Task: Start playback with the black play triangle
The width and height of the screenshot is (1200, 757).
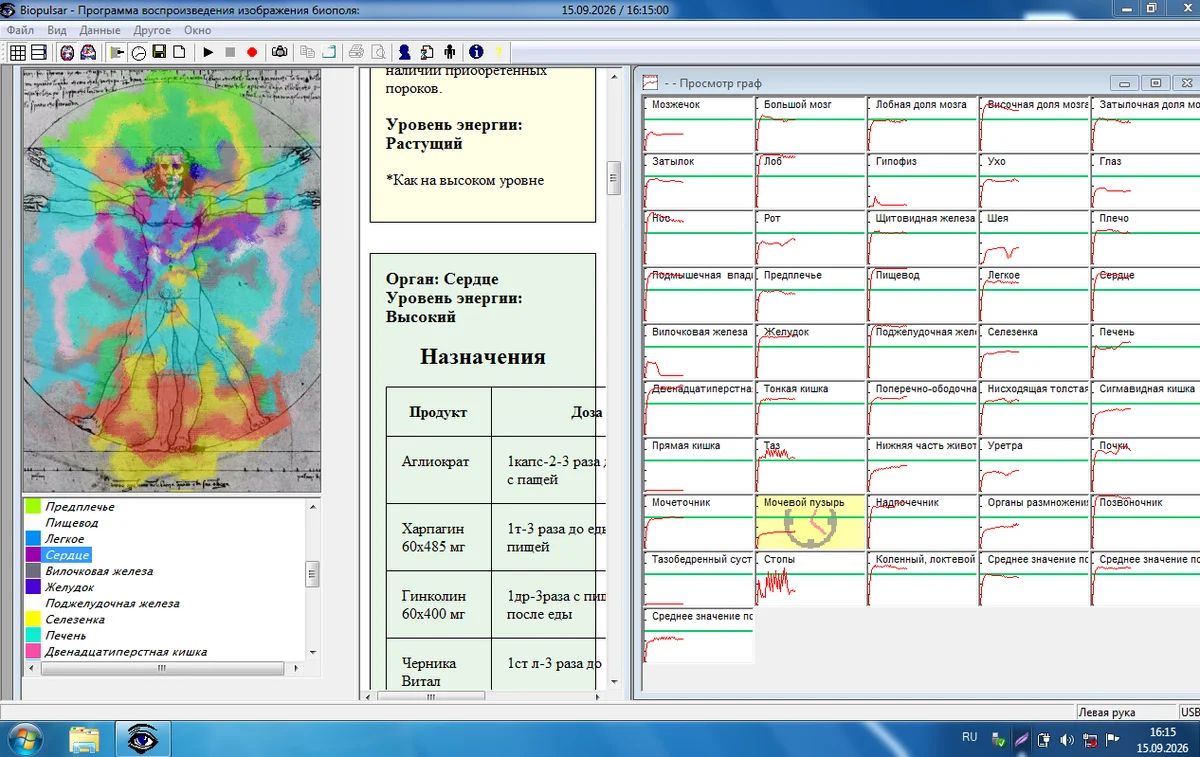Action: point(208,52)
